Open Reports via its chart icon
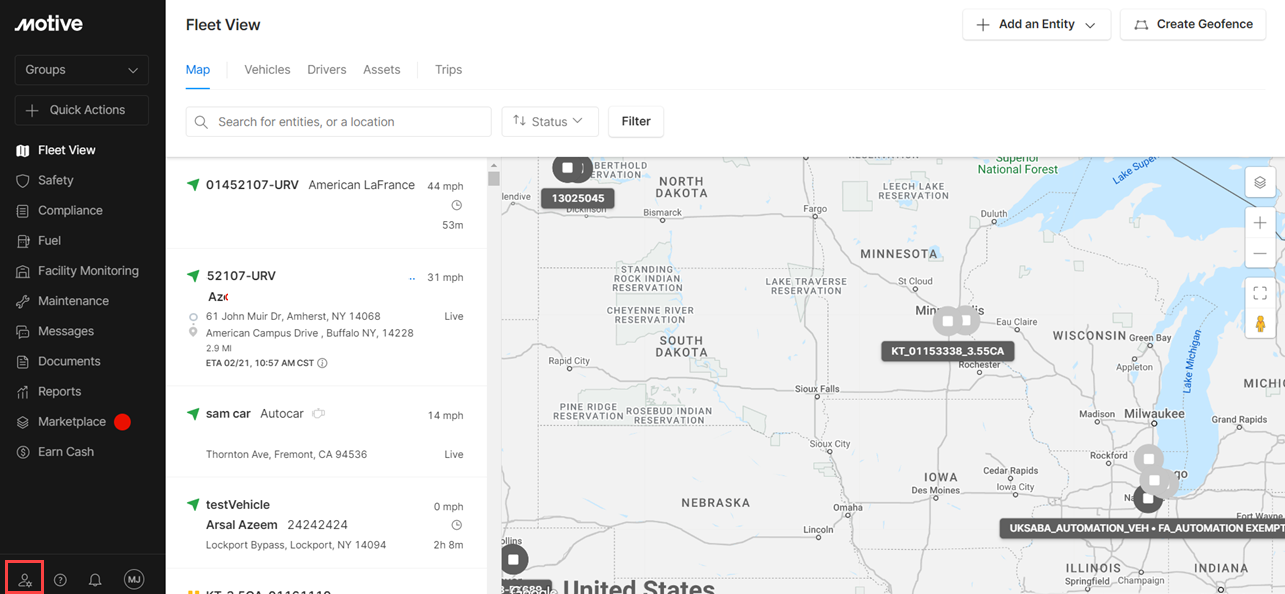The image size is (1285, 594). coord(23,392)
